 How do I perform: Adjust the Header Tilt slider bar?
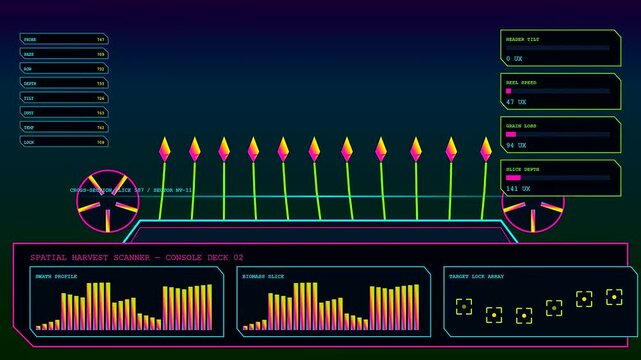click(x=558, y=48)
